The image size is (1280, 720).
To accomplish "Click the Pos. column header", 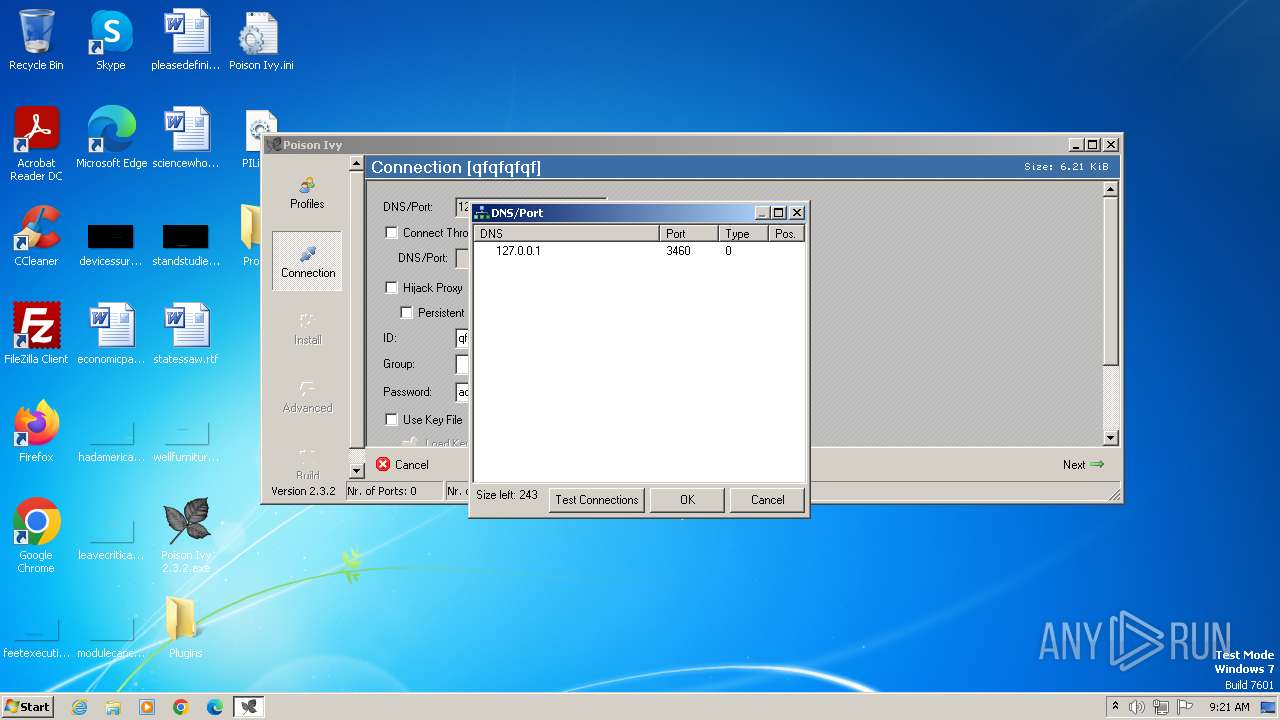I will click(786, 234).
